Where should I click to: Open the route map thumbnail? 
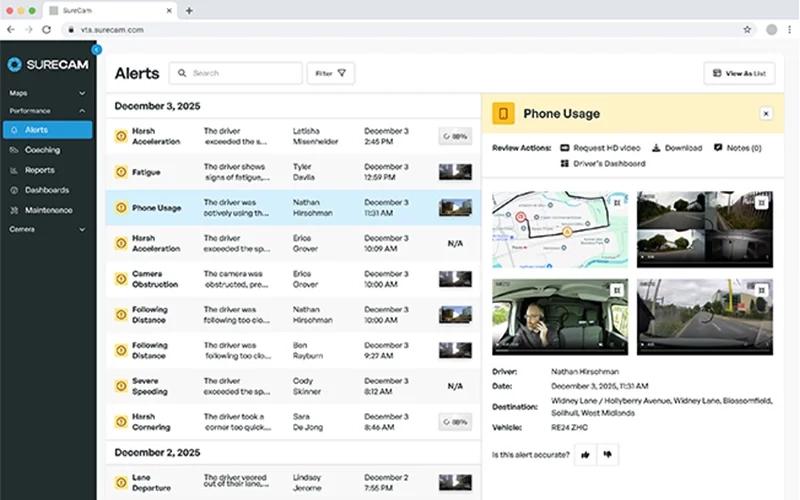coord(560,230)
